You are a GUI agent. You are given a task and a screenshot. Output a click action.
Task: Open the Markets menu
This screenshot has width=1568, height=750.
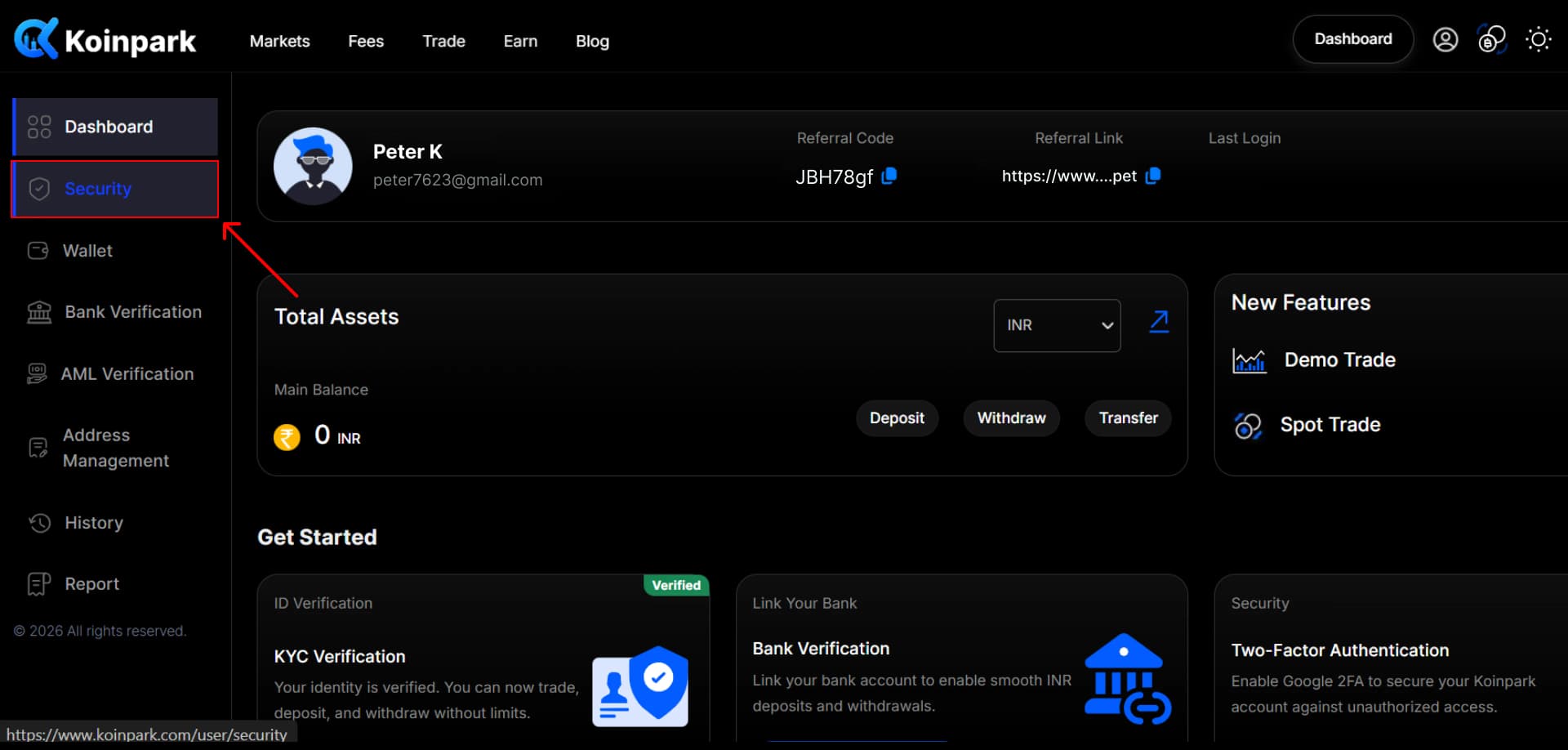point(280,41)
